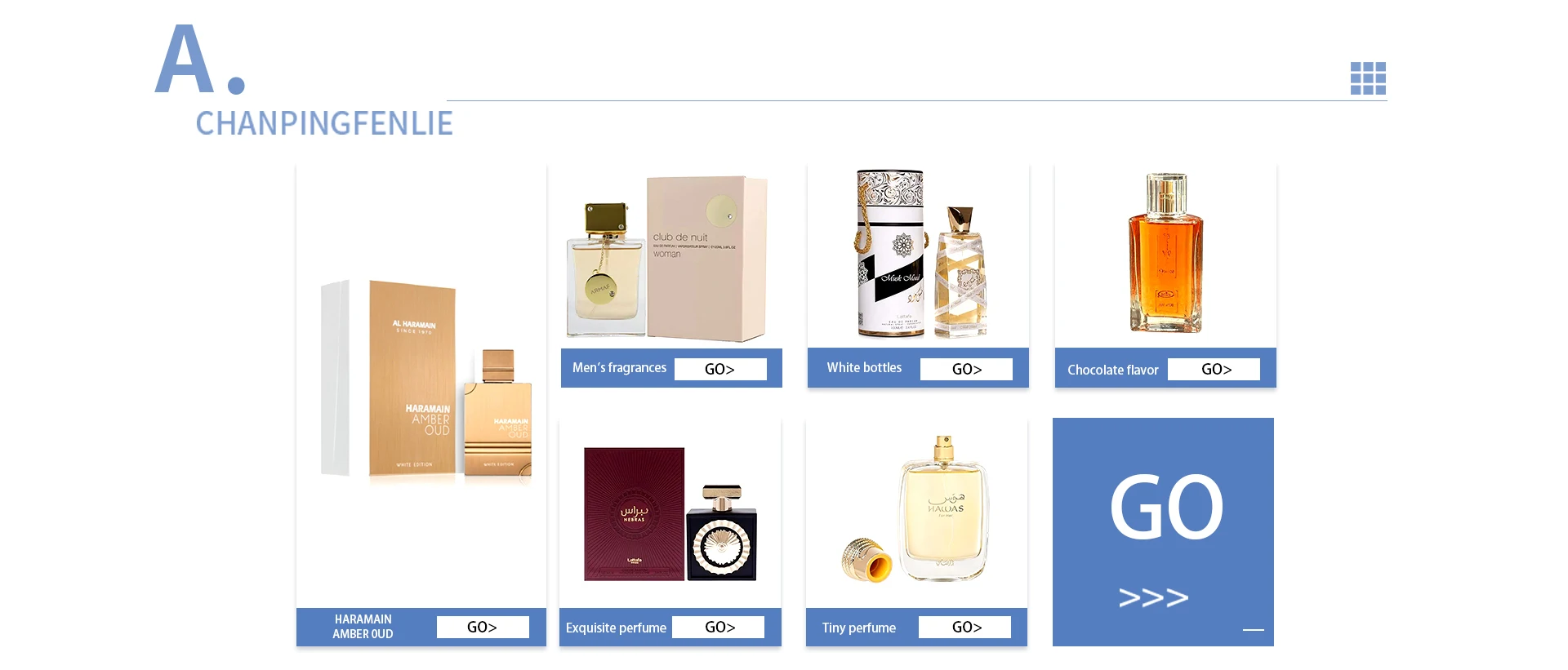Screen dimensions: 1568x670
Task: Open the Haramain Amber Oud product image
Action: (x=426, y=379)
